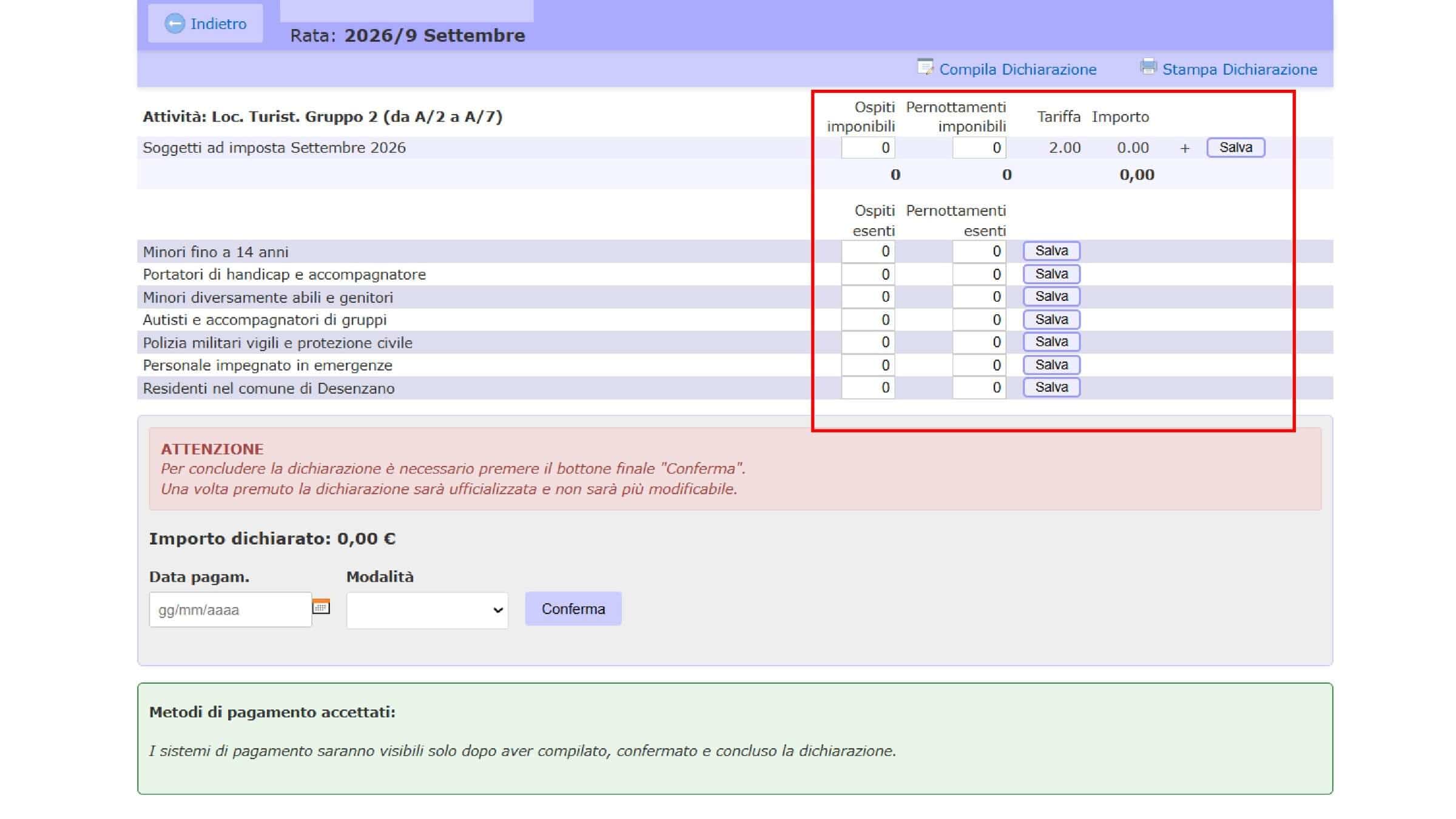The width and height of the screenshot is (1456, 819).
Task: Click the Indietro back arrow icon
Action: click(x=175, y=24)
